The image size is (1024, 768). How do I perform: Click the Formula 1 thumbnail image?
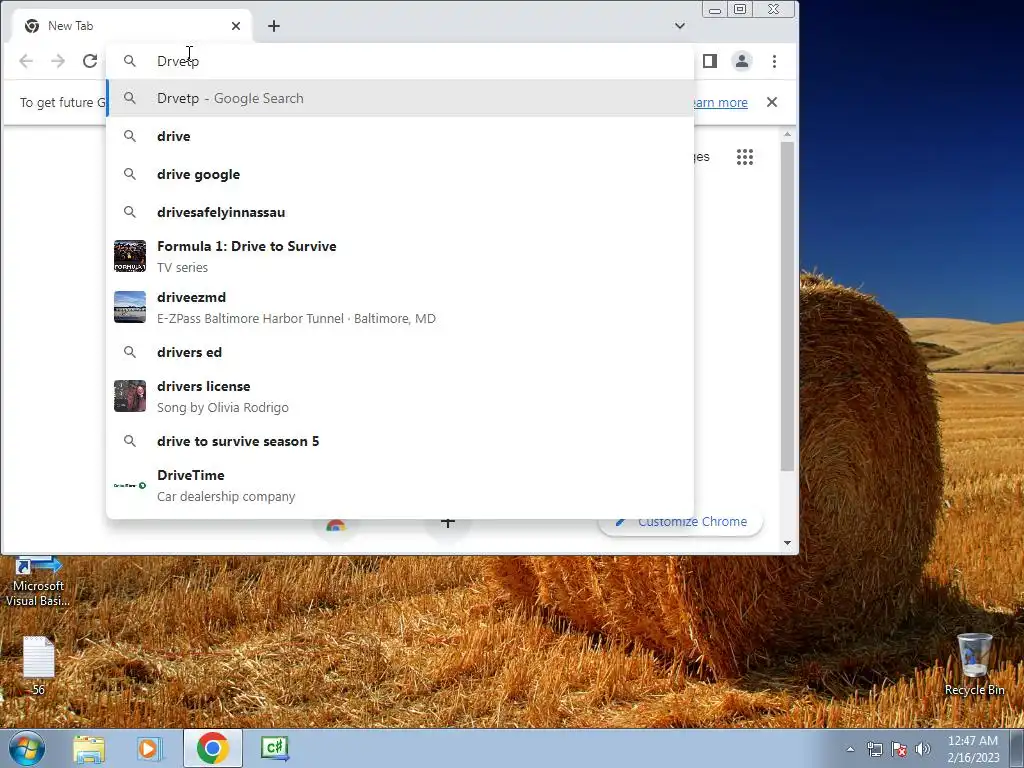(130, 256)
